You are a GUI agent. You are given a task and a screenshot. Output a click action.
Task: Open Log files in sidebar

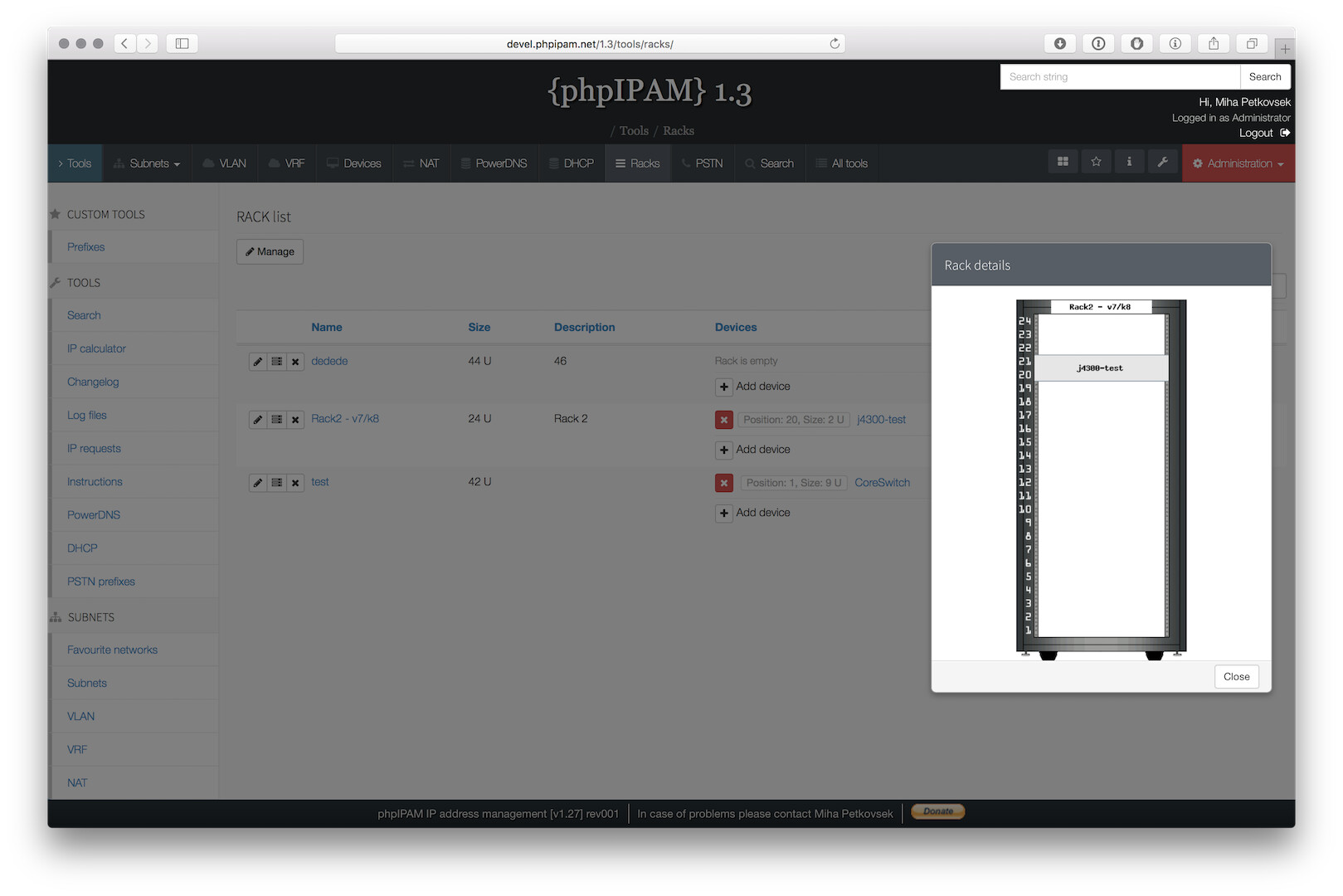87,415
